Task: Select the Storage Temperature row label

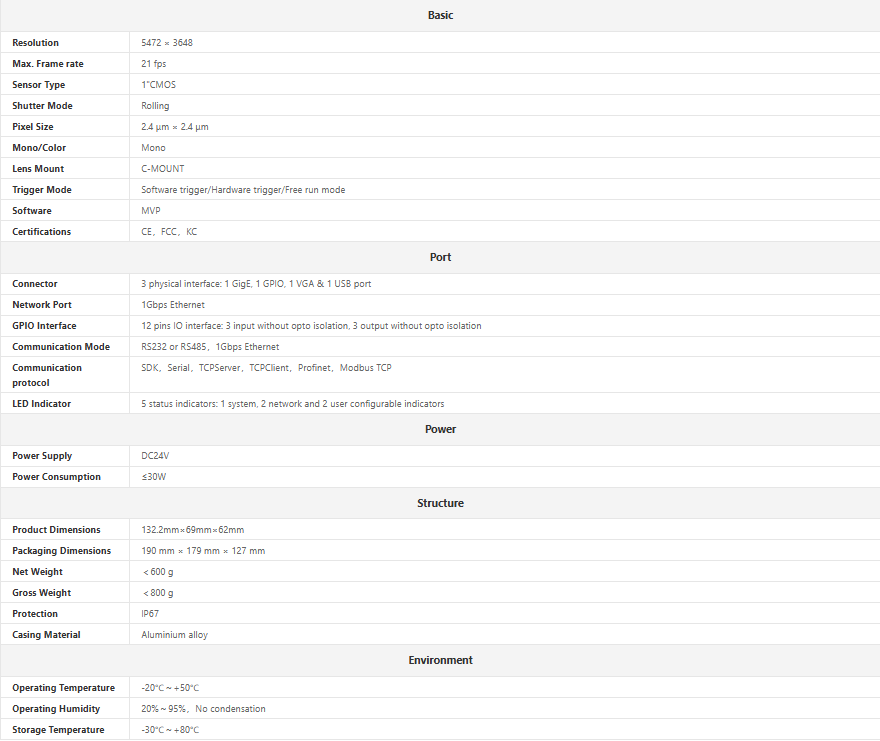Action: [58, 730]
